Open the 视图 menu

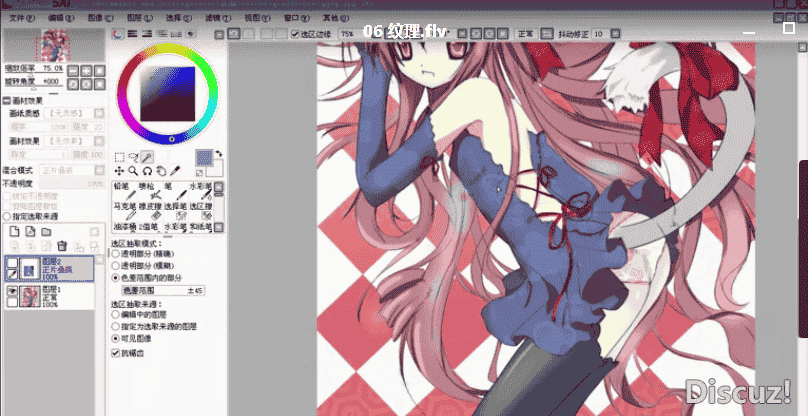(x=258, y=18)
